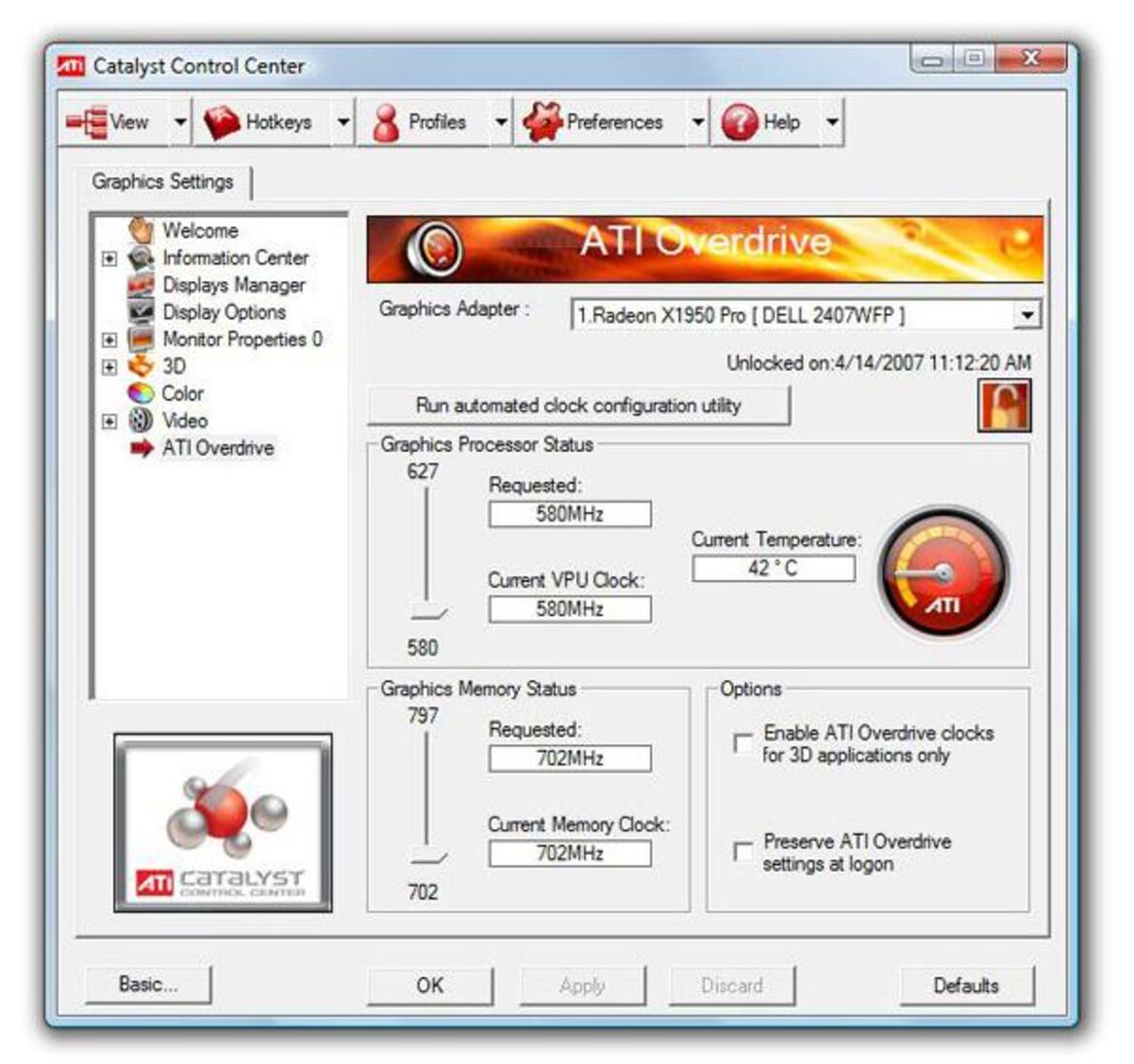The image size is (1134, 1064).
Task: Click the ATI temperature gauge dial
Action: click(942, 573)
